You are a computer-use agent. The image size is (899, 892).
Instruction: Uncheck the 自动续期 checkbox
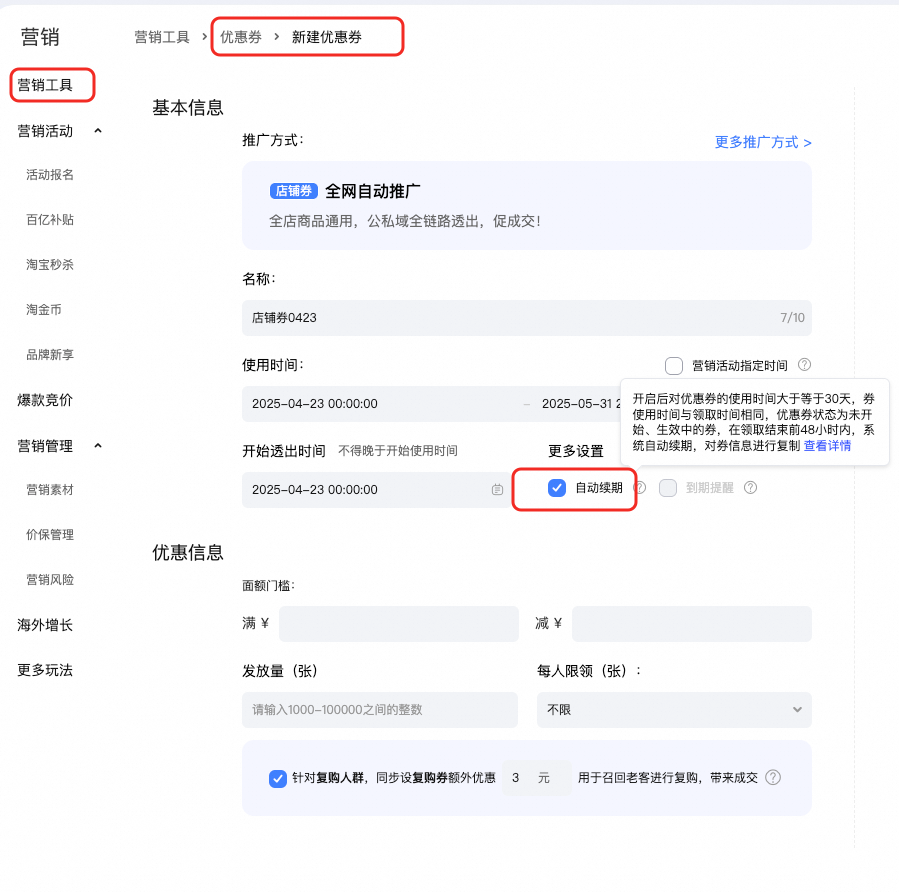tap(557, 488)
